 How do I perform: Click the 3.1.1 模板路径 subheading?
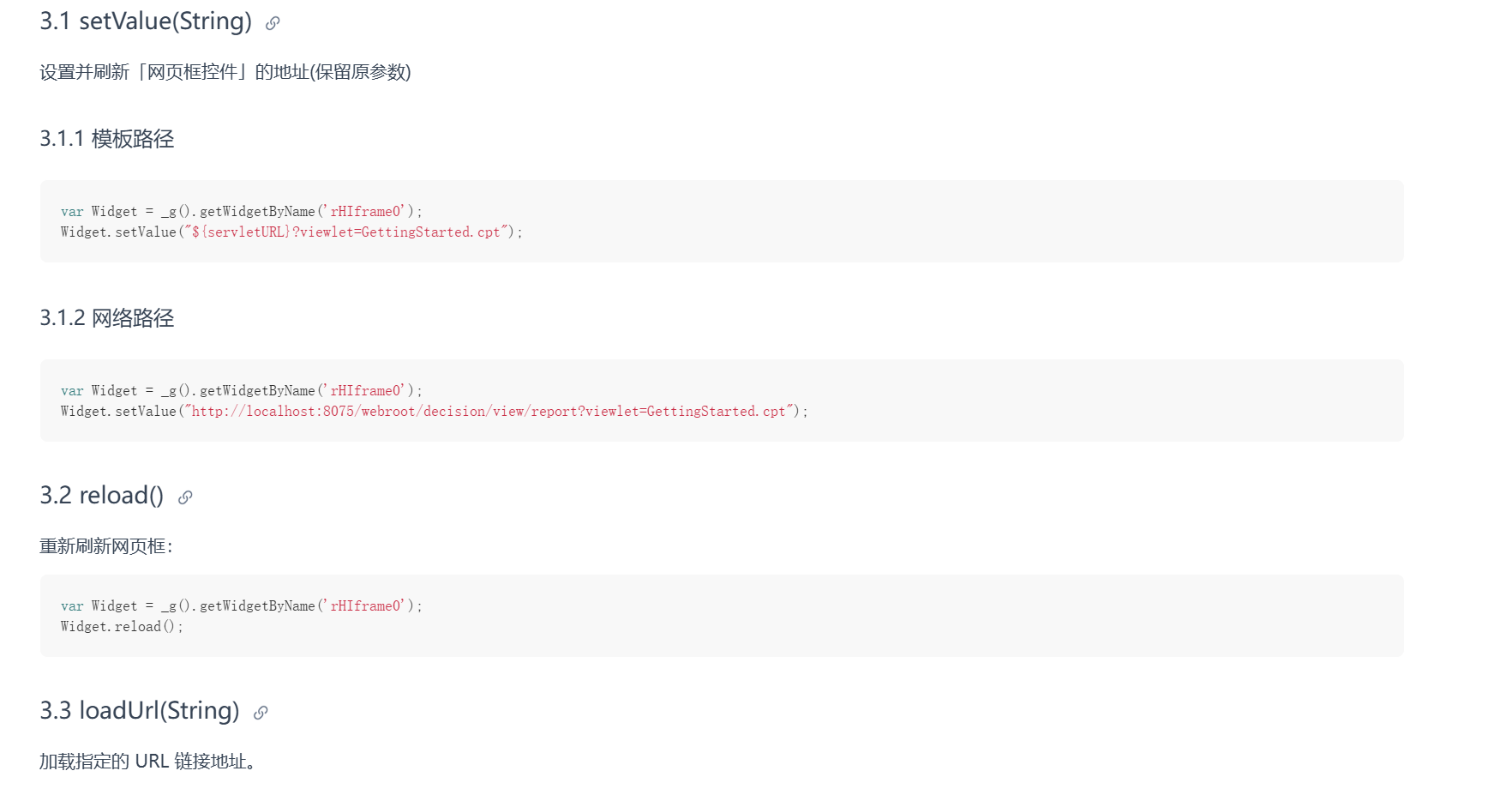pos(107,139)
